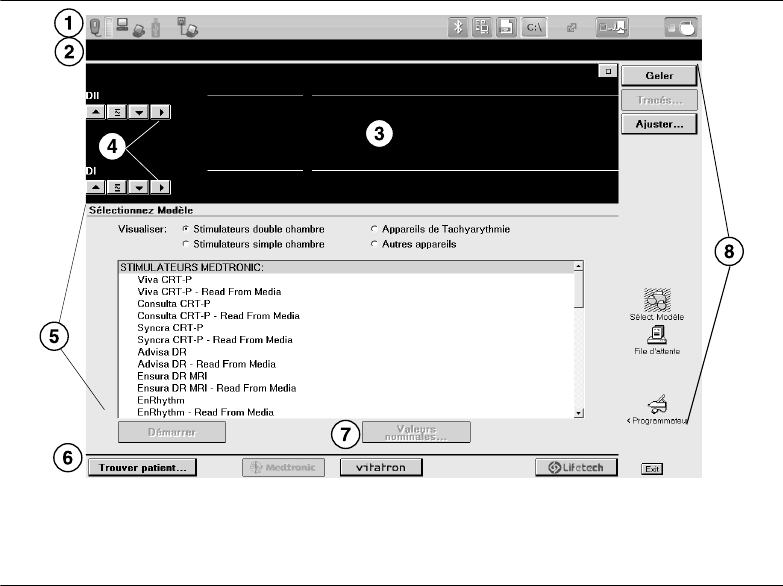Click the model list scrollbar down arrow
The image size is (783, 586).
coord(578,413)
